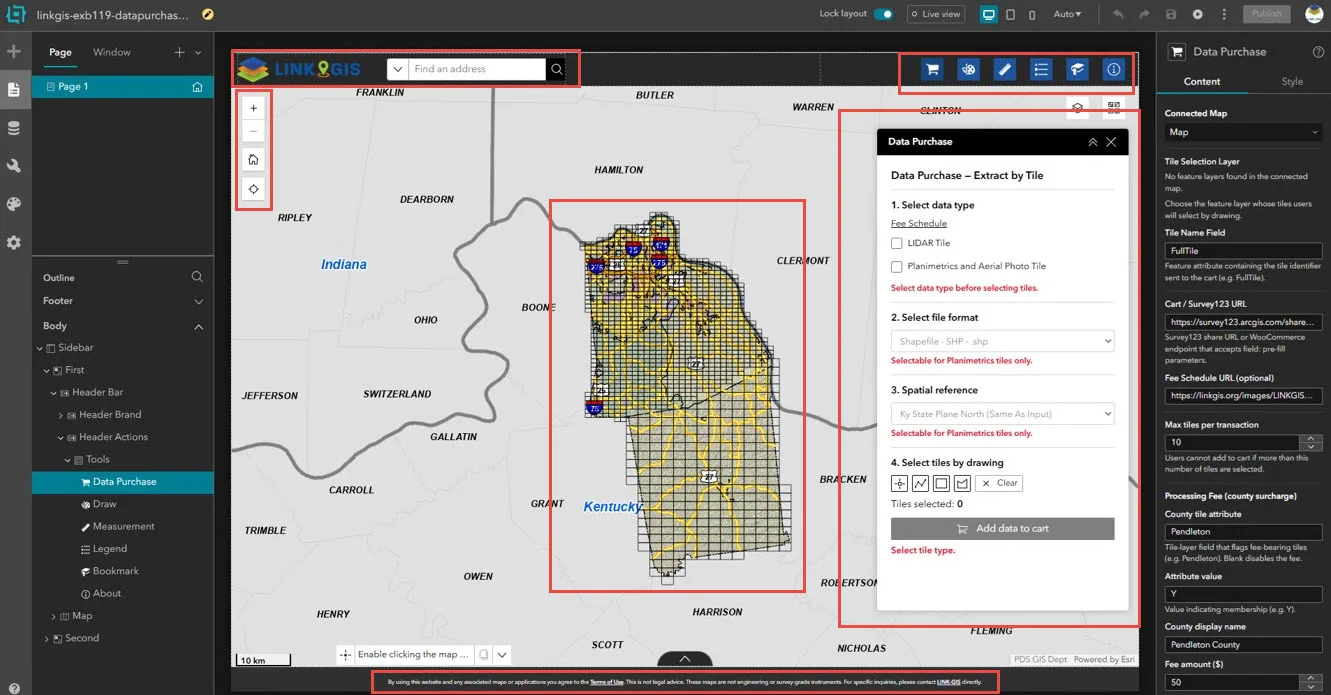
Task: Open the About info tool in map header
Action: pos(1114,69)
